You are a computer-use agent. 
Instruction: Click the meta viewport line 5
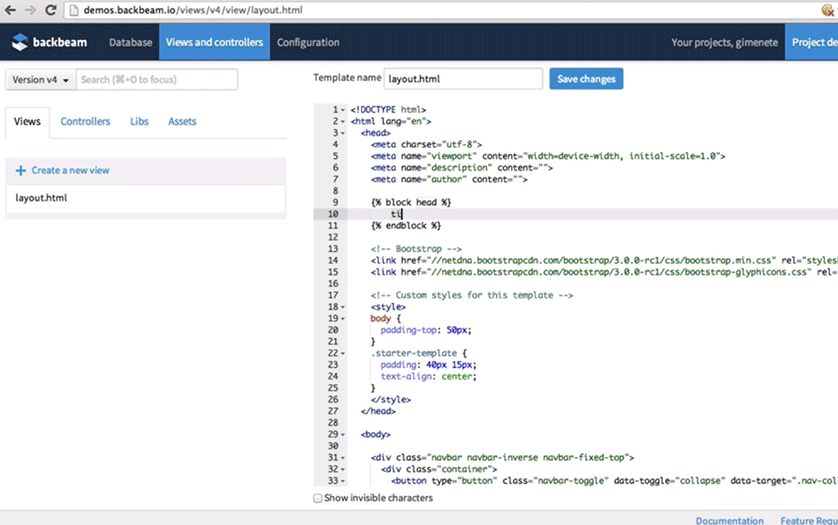pos(548,156)
